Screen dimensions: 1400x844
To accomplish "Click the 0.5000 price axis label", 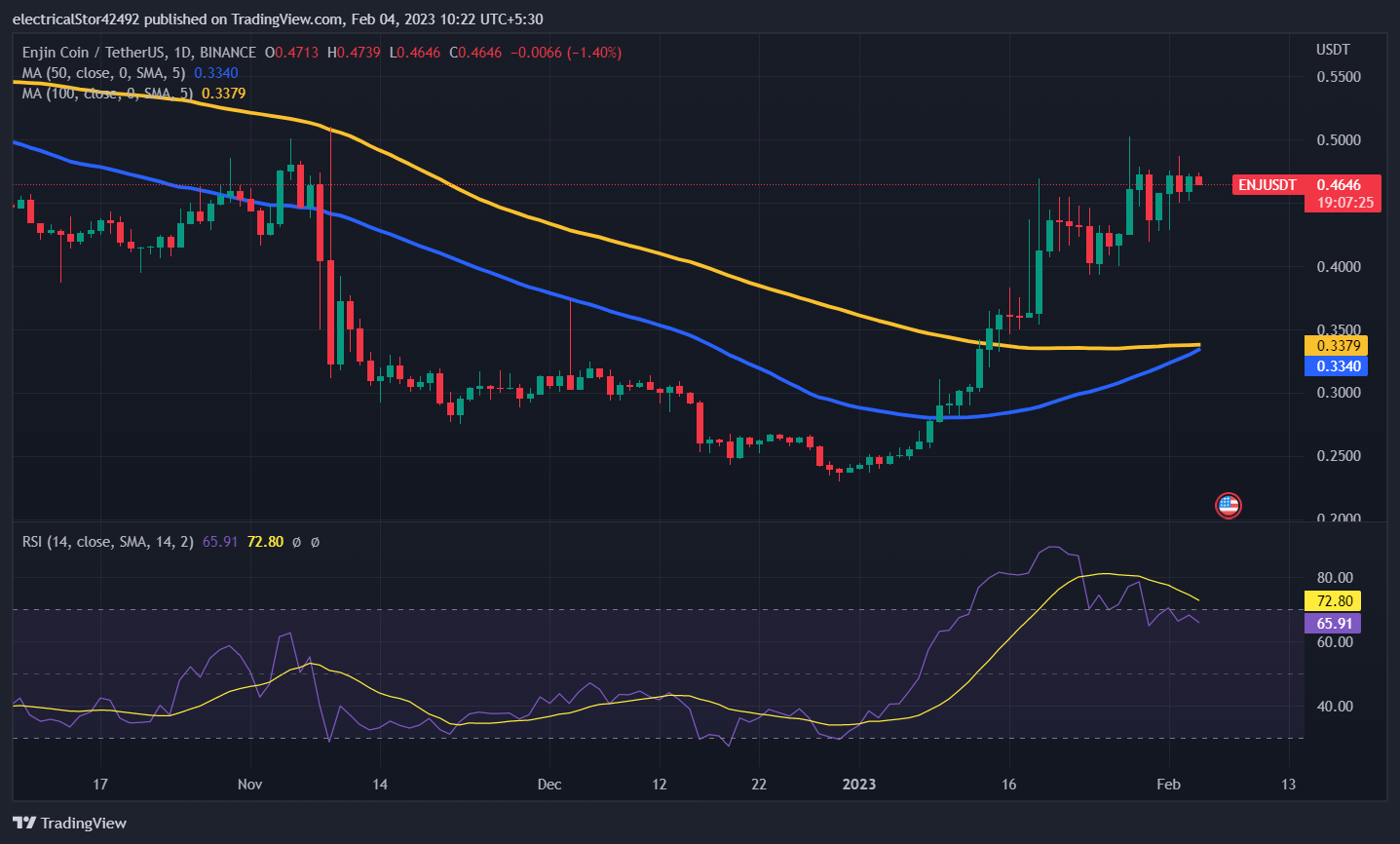I will coord(1339,140).
